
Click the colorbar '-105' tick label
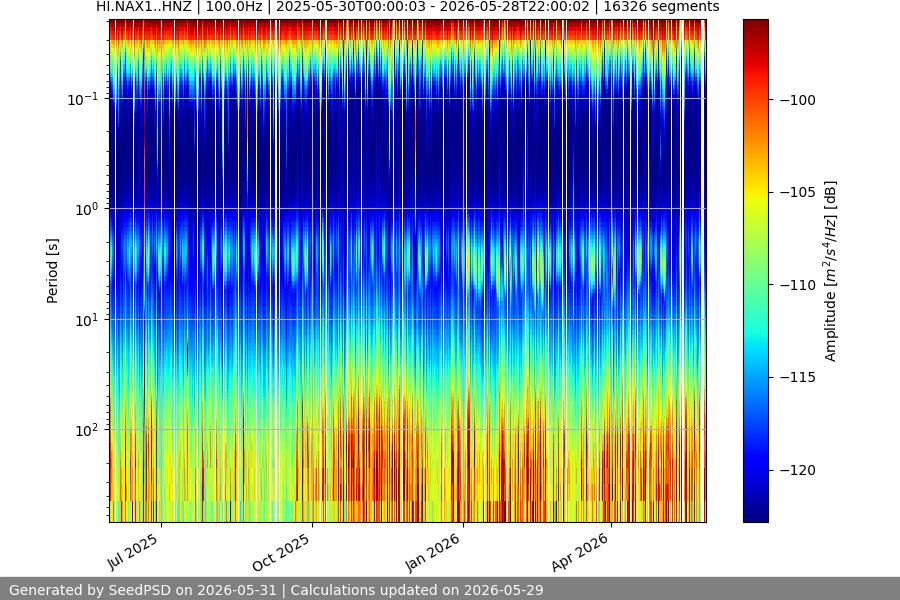(x=798, y=192)
